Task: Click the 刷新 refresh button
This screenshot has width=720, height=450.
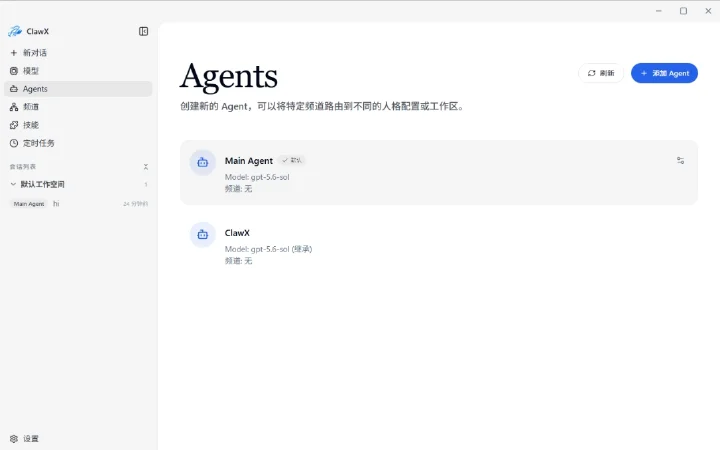Action: point(601,73)
